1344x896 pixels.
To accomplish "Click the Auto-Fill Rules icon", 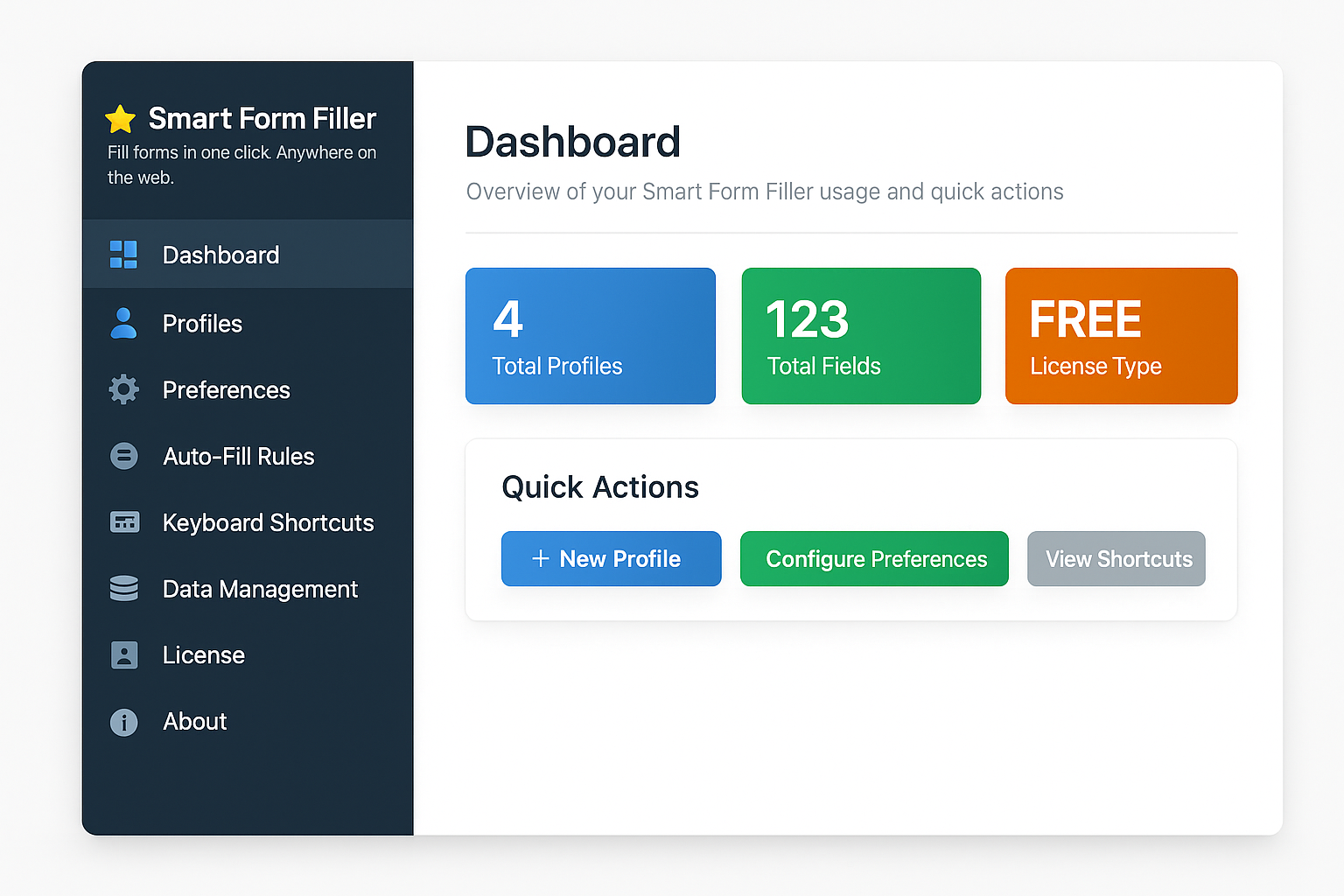I will 123,456.
